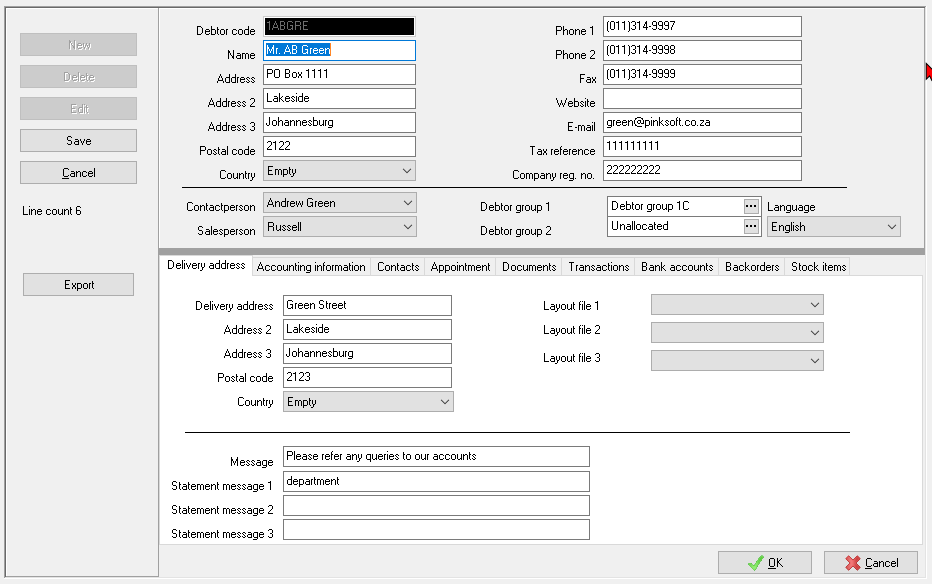Click the Phone 2 field
Screen dimensions: 932x584
702,50
